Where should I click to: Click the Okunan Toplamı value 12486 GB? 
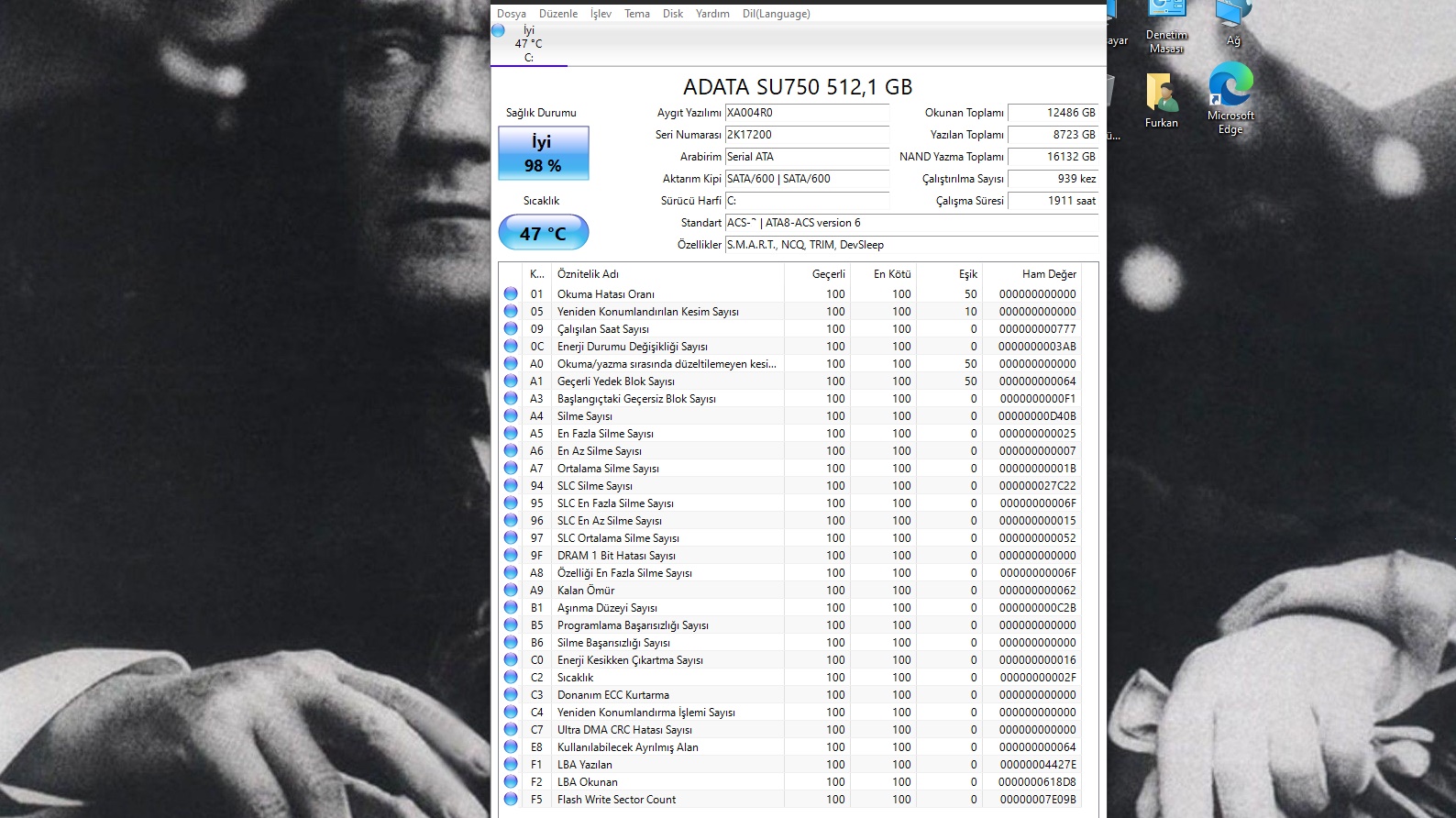[1053, 113]
